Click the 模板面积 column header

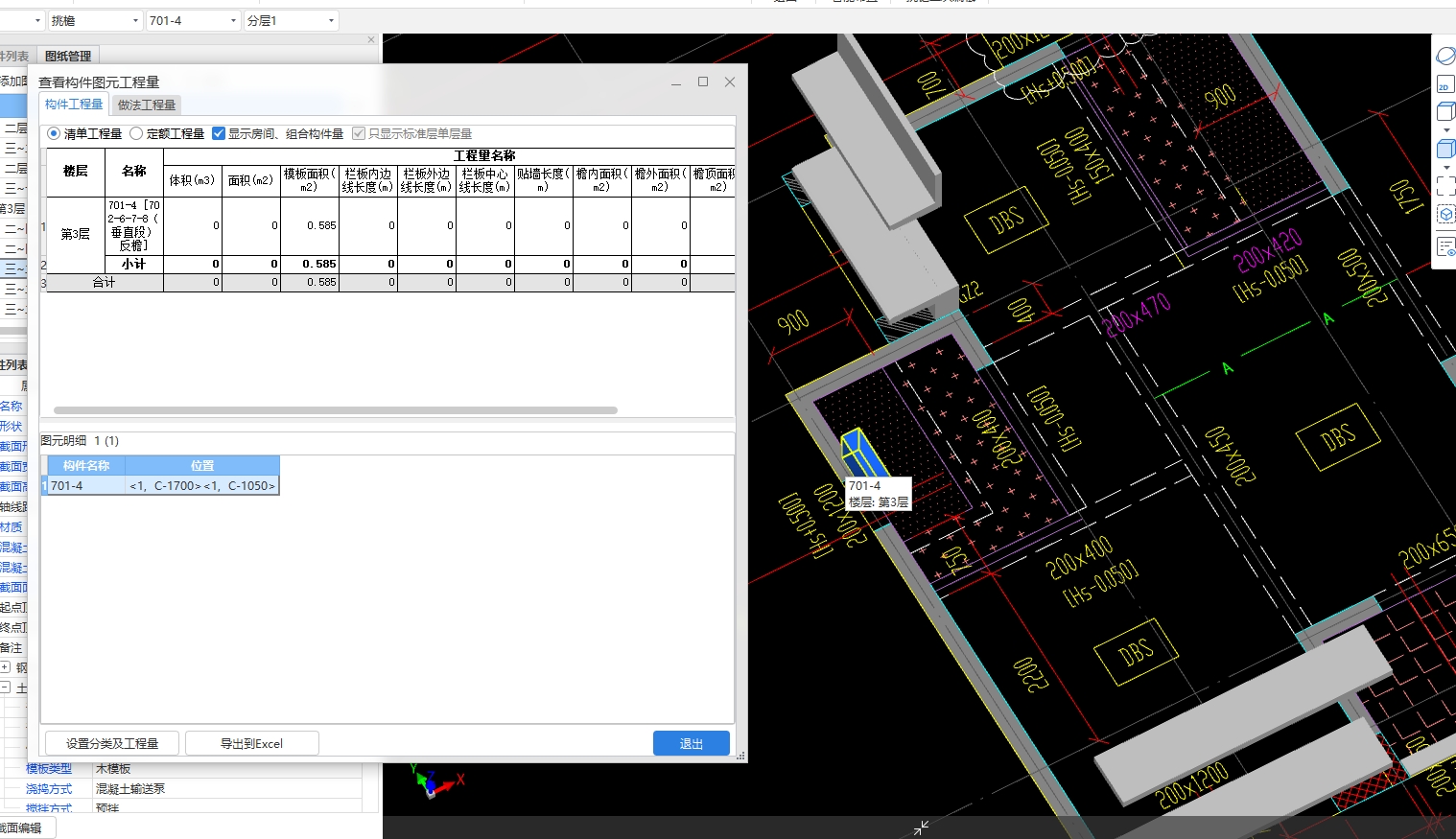310,180
